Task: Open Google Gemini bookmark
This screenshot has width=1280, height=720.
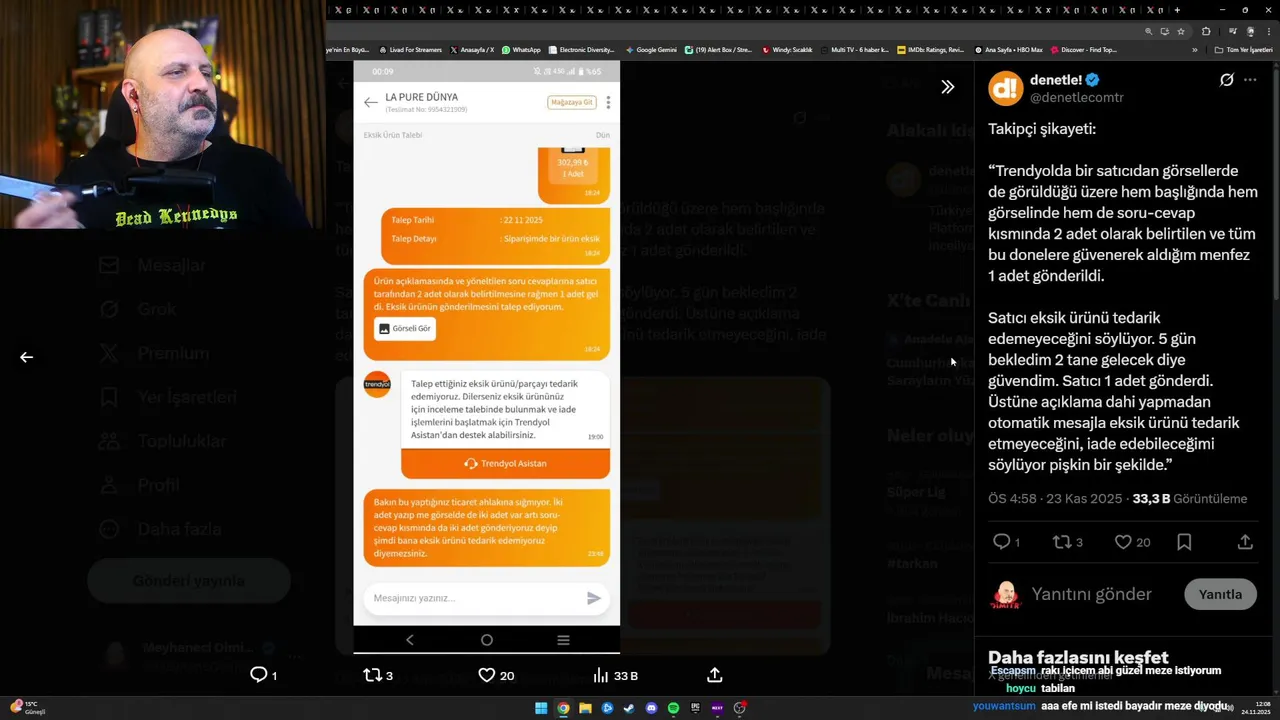Action: click(x=651, y=49)
